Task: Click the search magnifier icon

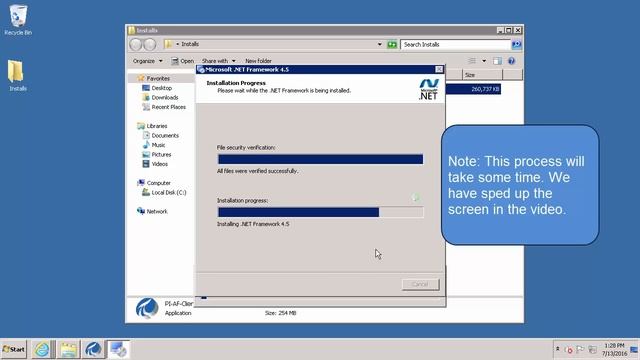Action: pos(516,44)
